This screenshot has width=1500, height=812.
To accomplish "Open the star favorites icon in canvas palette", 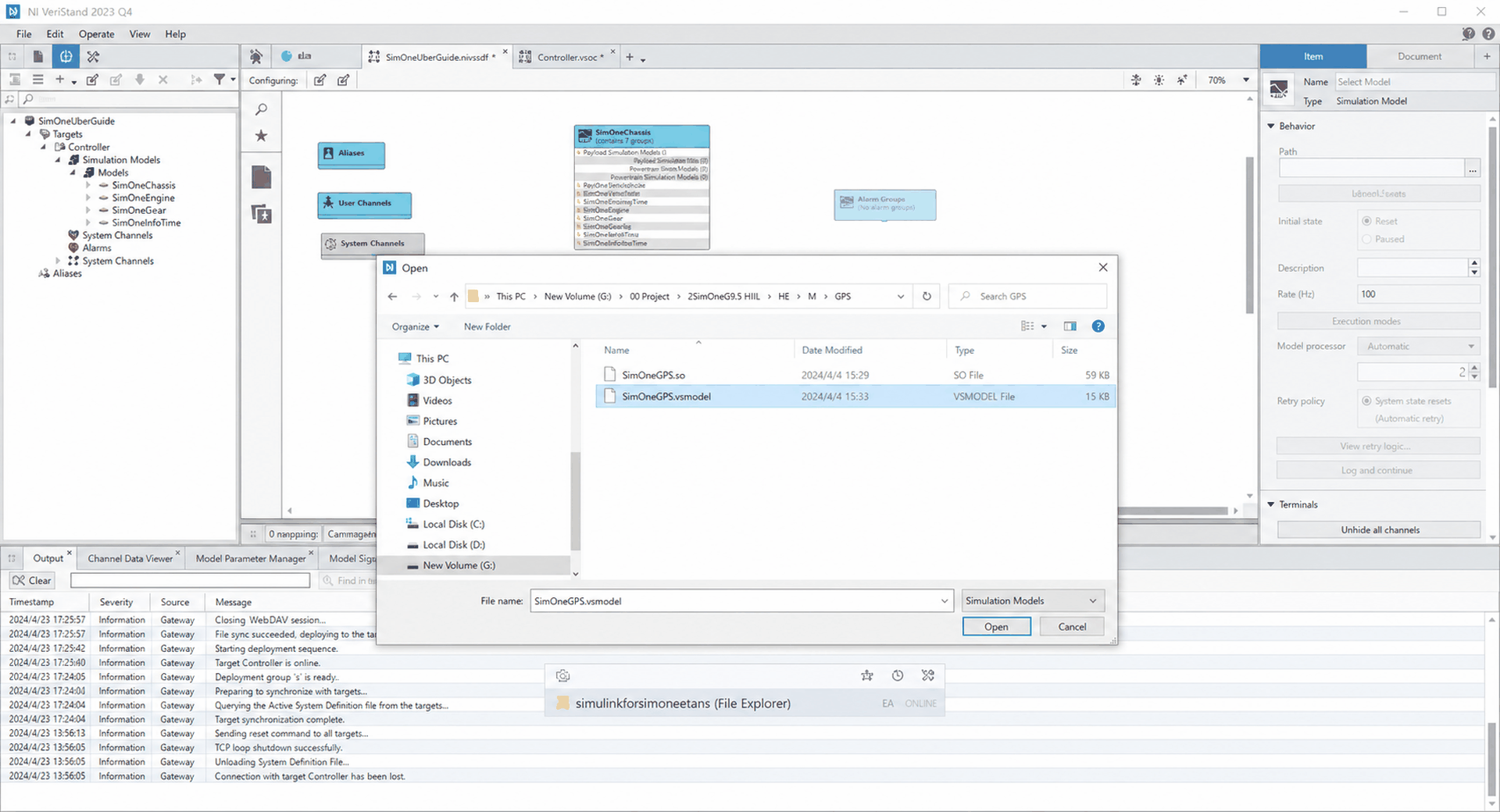I will pyautogui.click(x=262, y=136).
